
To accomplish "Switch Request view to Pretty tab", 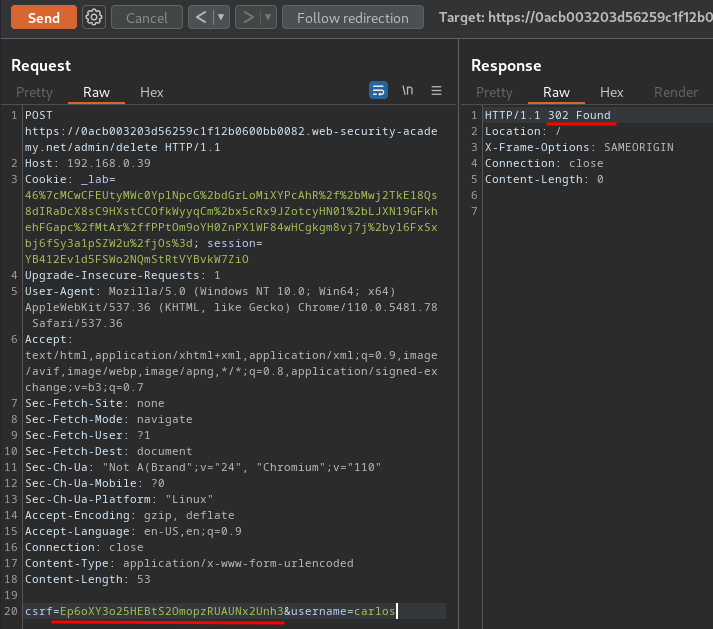I will [34, 92].
